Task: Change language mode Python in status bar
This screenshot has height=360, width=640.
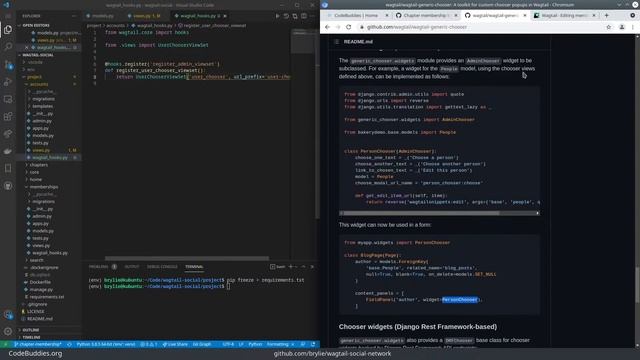Action: click(x=255, y=344)
